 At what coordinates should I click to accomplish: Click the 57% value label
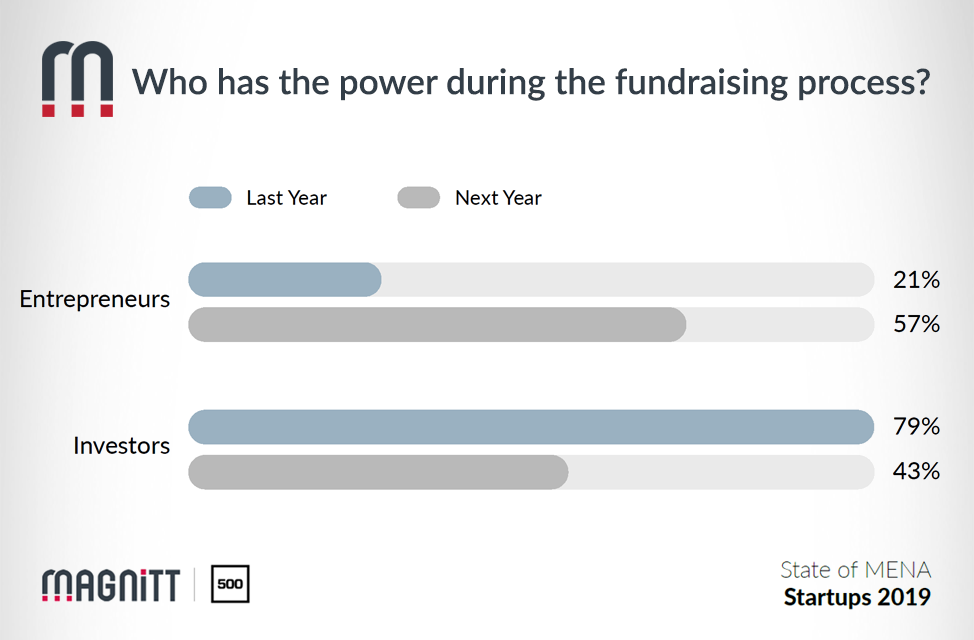pos(916,325)
